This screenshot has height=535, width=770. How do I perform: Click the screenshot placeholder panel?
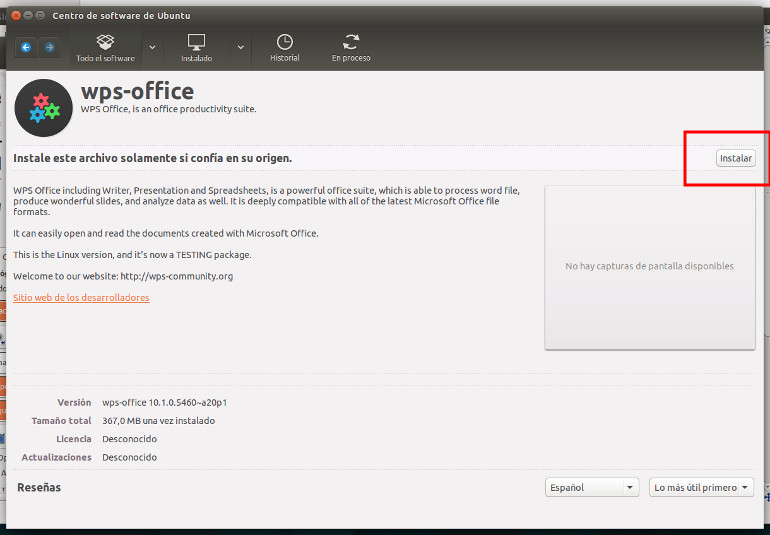tap(649, 268)
